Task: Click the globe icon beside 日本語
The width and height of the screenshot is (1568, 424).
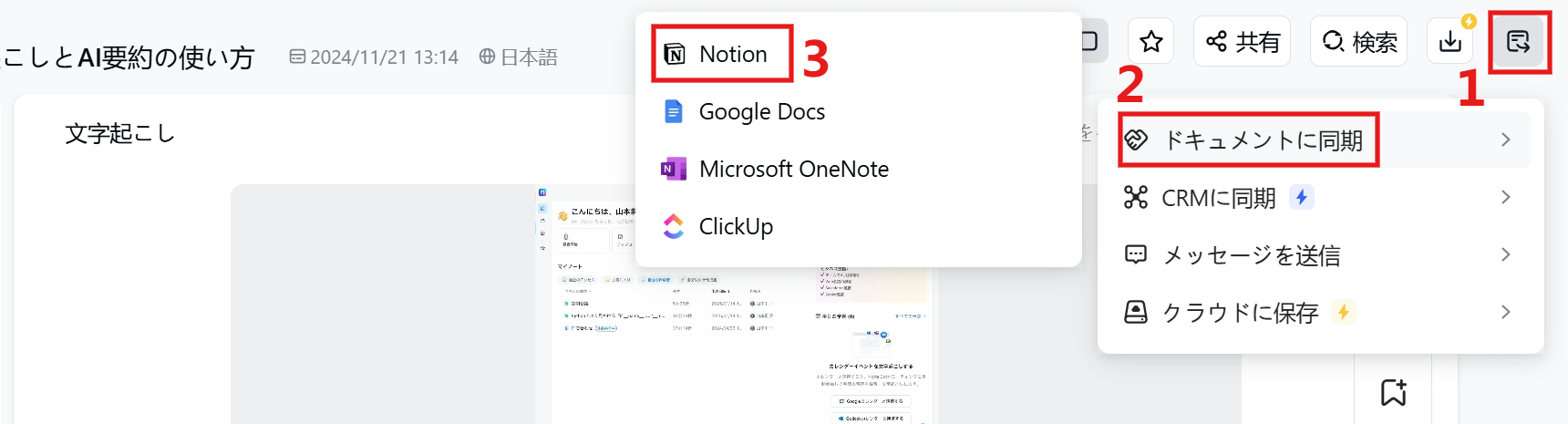Action: tap(488, 57)
